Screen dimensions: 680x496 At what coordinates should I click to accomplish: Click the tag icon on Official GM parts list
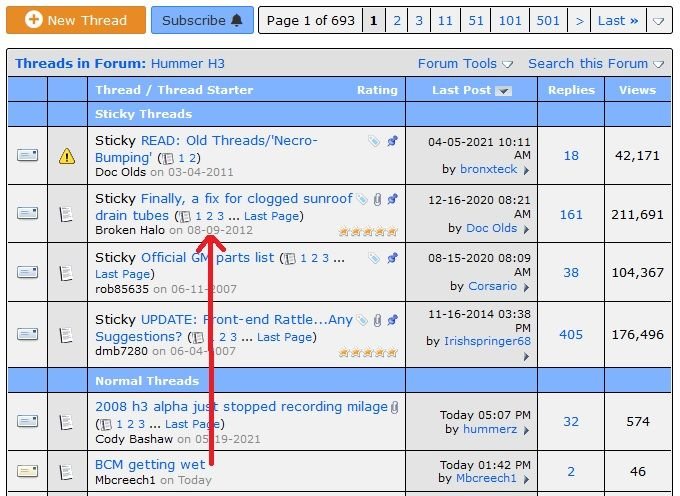coord(373,258)
